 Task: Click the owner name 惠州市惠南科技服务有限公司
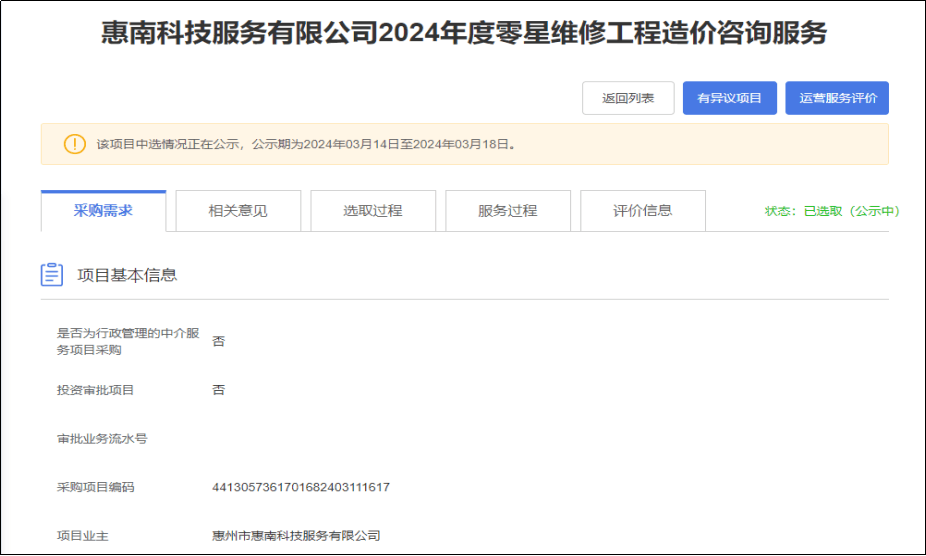point(297,536)
